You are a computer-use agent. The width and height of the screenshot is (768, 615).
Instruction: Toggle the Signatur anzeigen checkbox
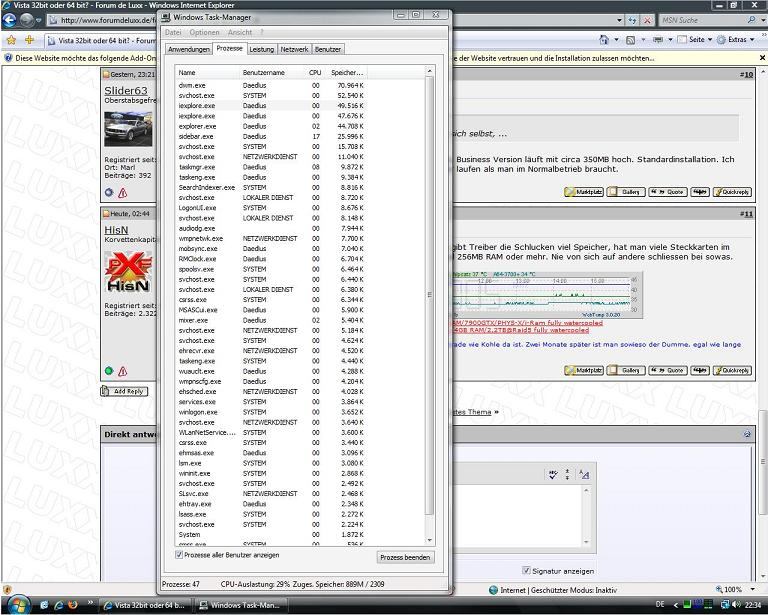526,570
